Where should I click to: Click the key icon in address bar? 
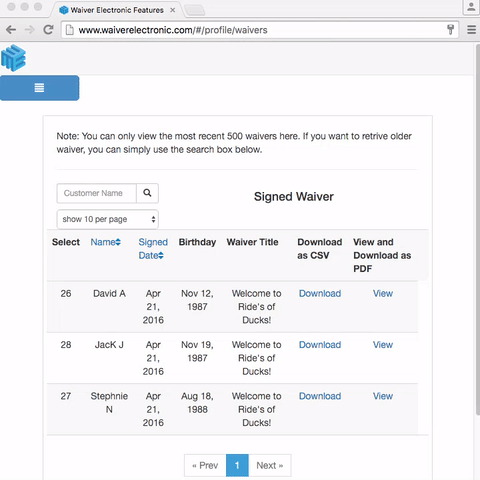[450, 30]
